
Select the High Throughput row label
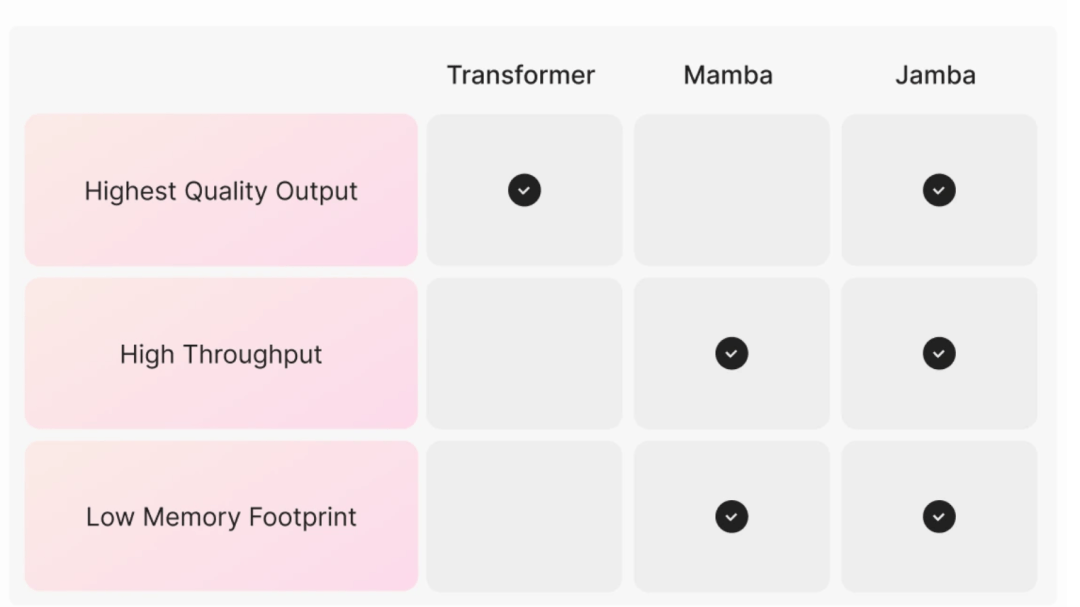pyautogui.click(x=221, y=354)
